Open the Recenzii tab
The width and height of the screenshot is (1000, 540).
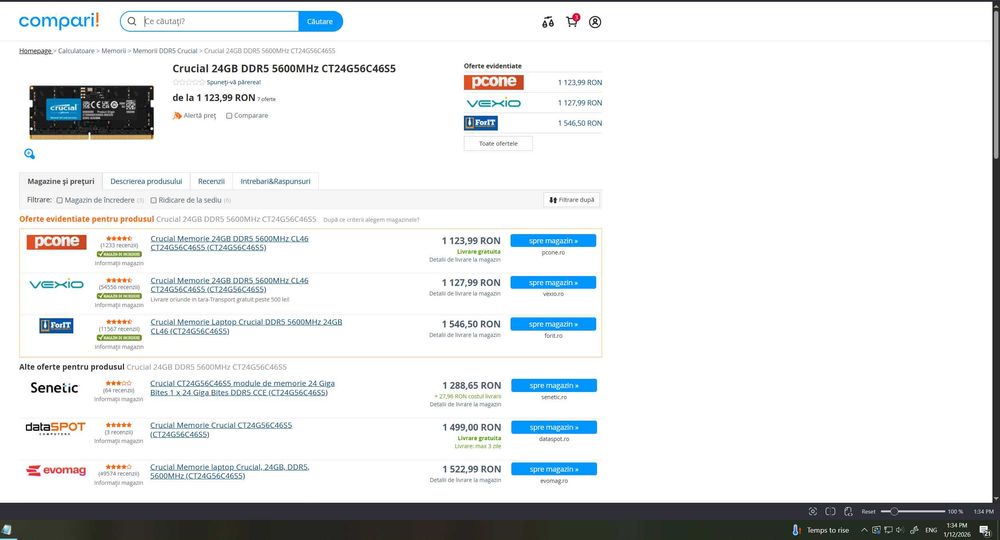coord(211,181)
